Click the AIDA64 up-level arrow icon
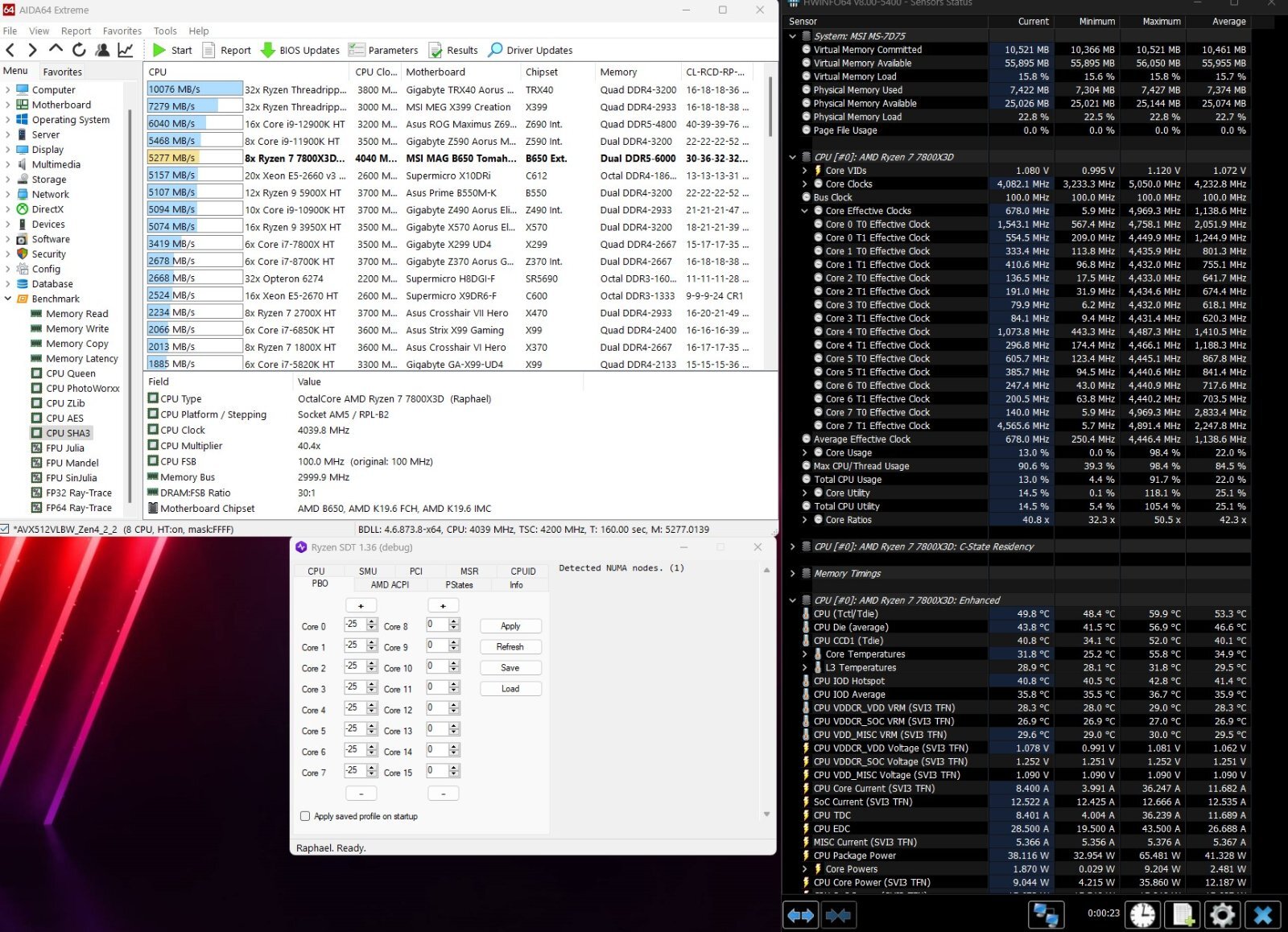Viewport: 1288px width, 932px height. (56, 49)
